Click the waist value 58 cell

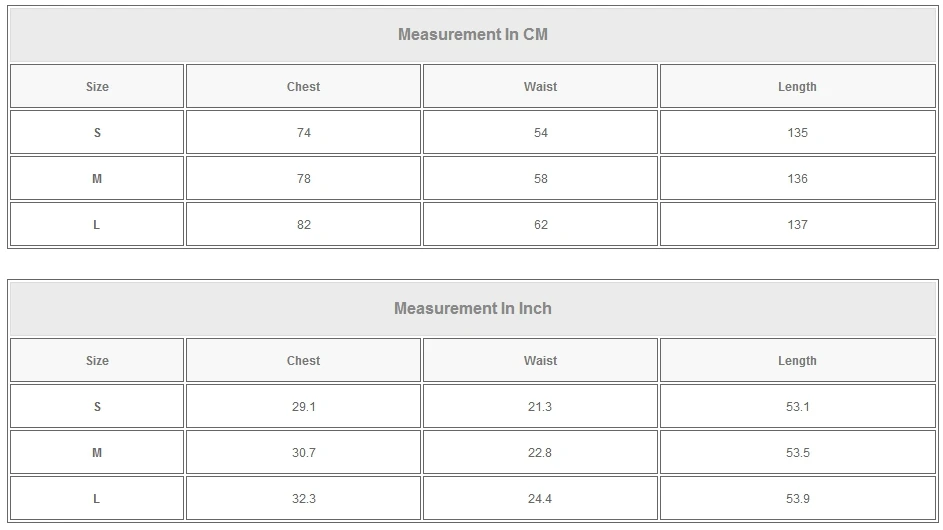(x=540, y=179)
